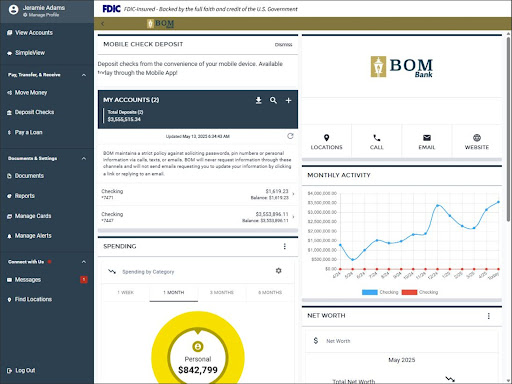
Task: Download accounts using the download icon
Action: pos(258,100)
